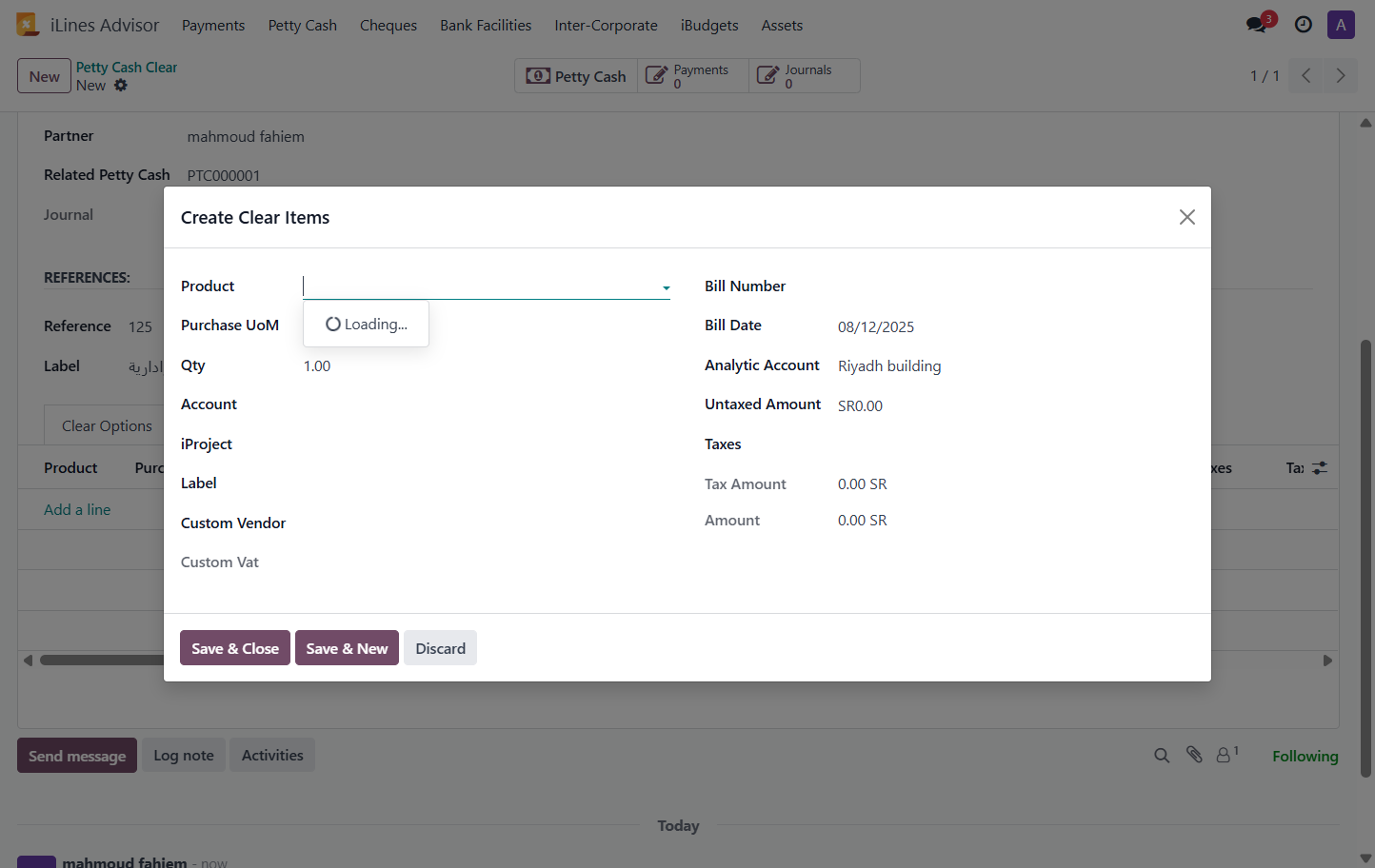Open the clock activities icon
This screenshot has height=868, width=1375.
[1304, 25]
